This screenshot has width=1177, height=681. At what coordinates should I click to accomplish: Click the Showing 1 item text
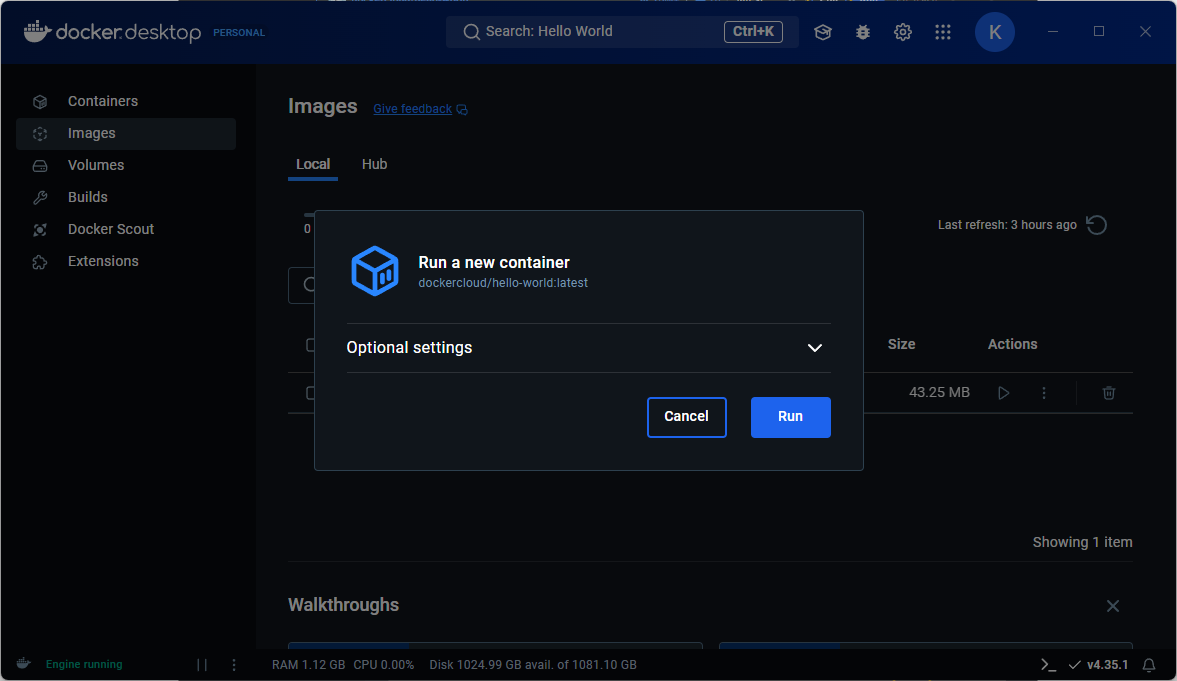click(x=1082, y=542)
